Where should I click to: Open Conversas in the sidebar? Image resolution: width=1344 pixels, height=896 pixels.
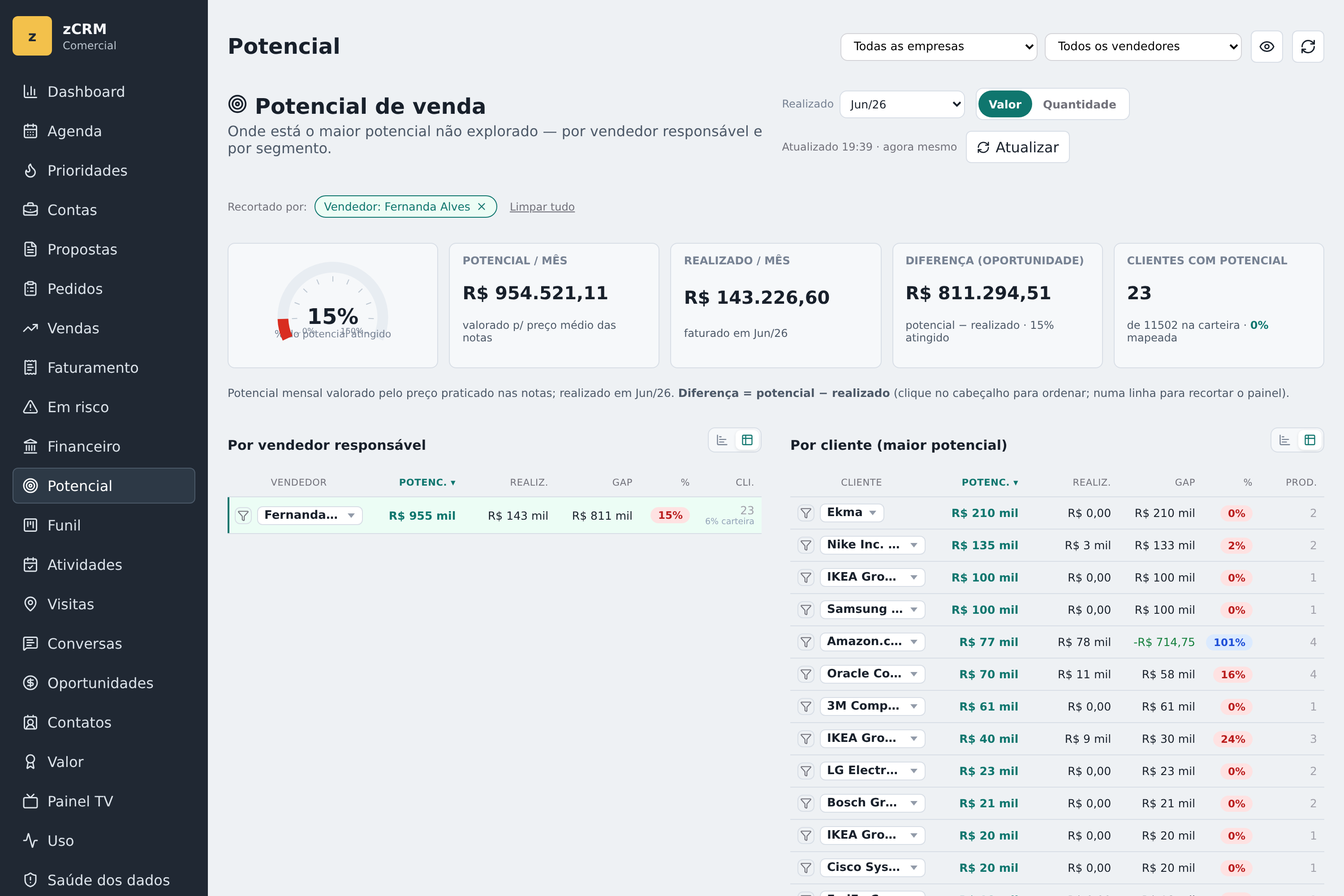[x=103, y=643]
